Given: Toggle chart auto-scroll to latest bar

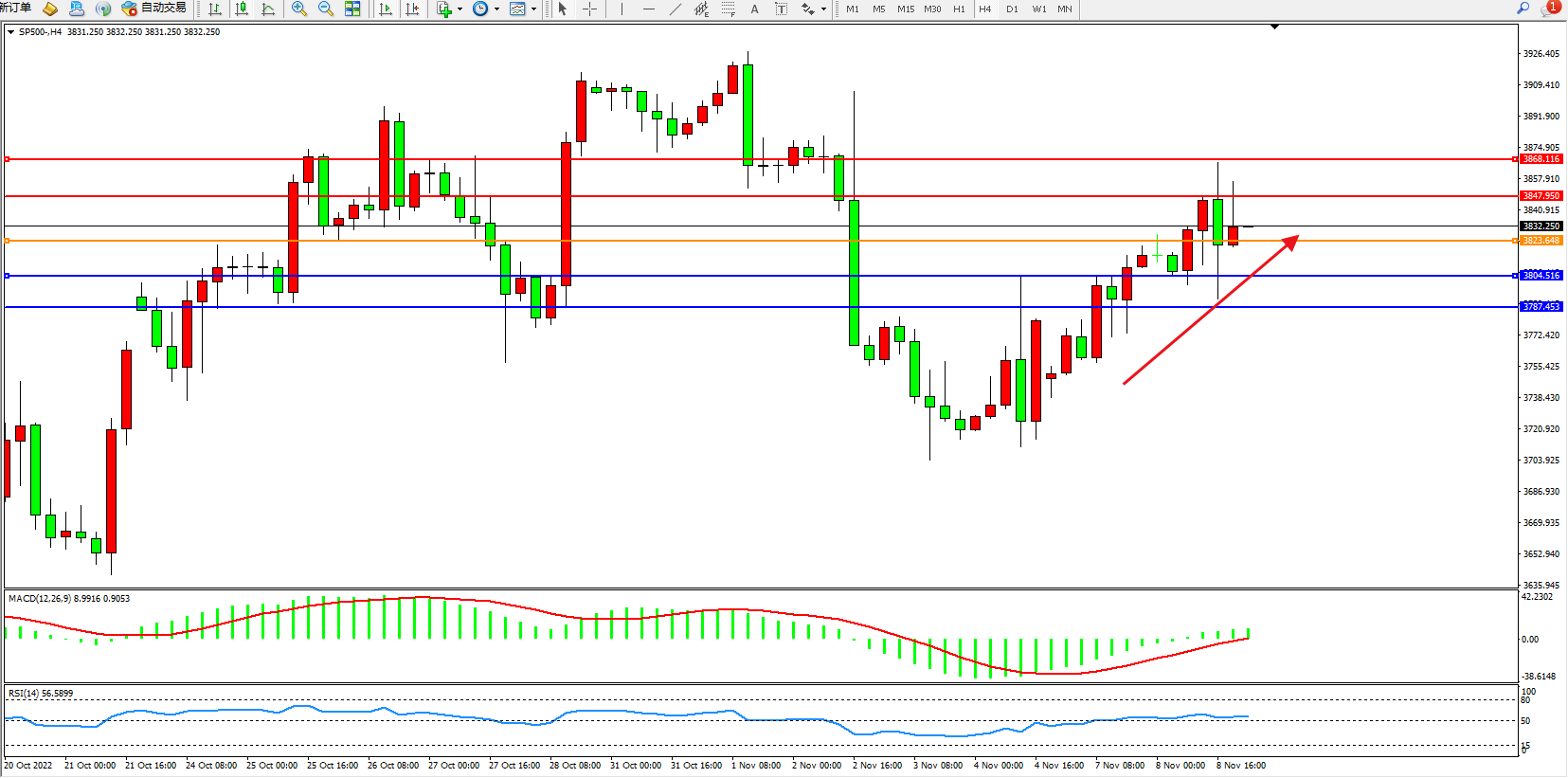Looking at the screenshot, I should click(386, 9).
